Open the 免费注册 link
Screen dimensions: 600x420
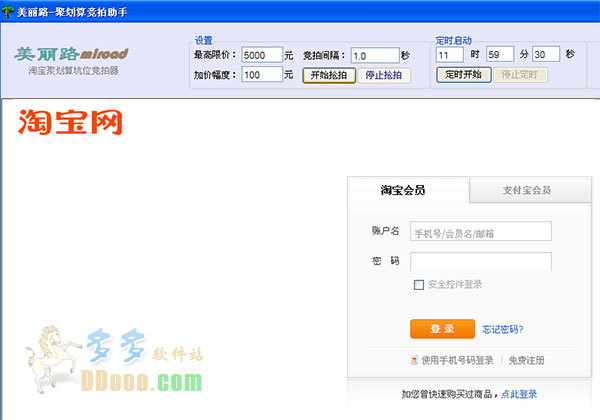pos(526,360)
